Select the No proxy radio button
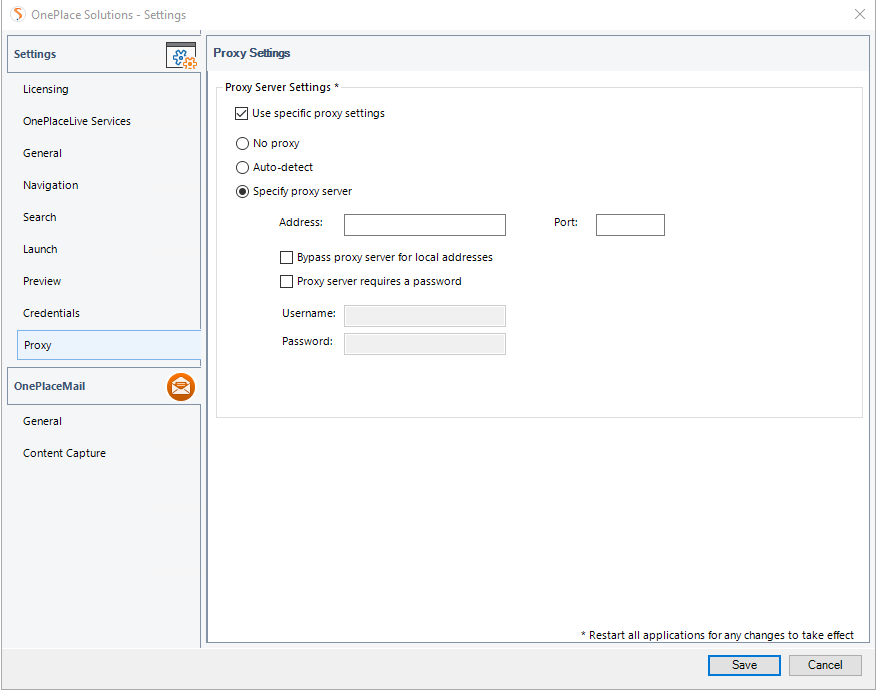The image size is (879, 694). [242, 144]
